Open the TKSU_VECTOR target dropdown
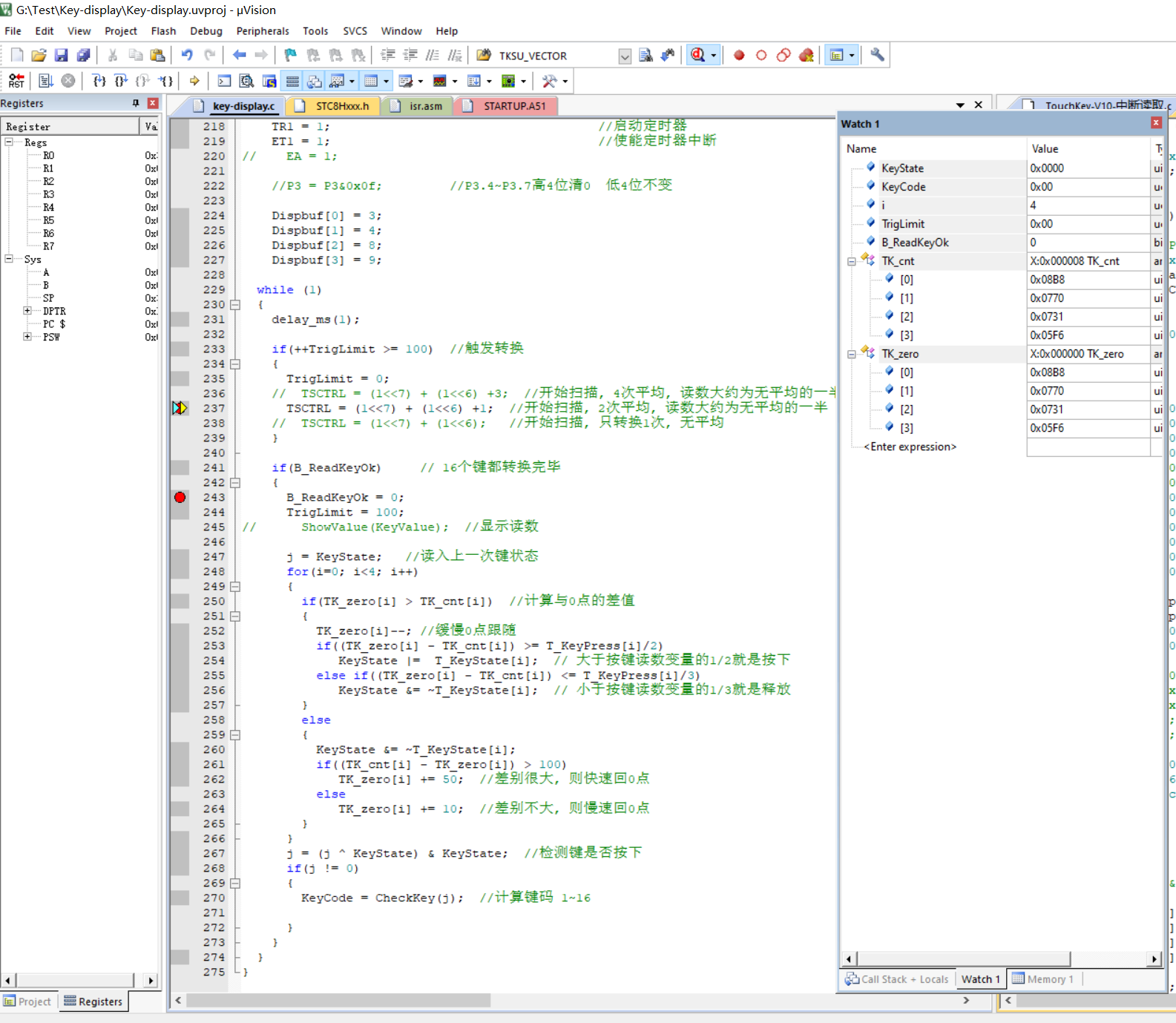This screenshot has width=1176, height=1023. pyautogui.click(x=625, y=56)
